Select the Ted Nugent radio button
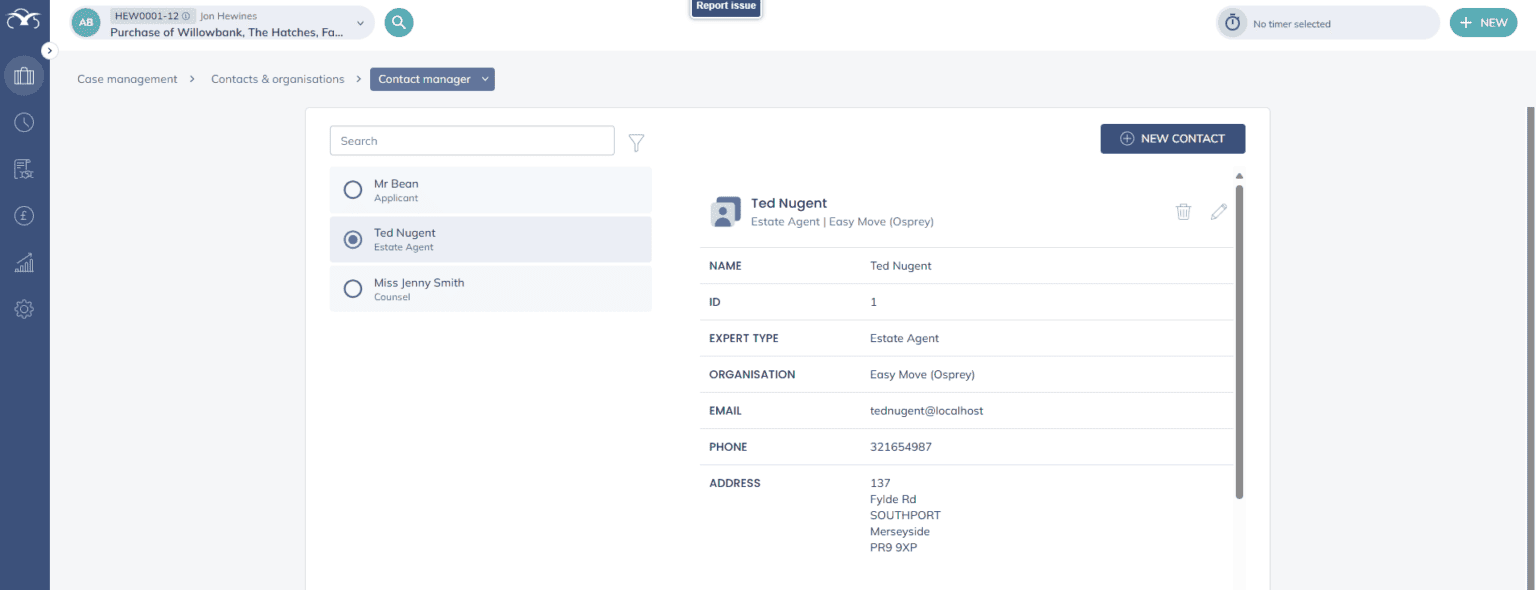This screenshot has height=590, width=1536. click(352, 240)
